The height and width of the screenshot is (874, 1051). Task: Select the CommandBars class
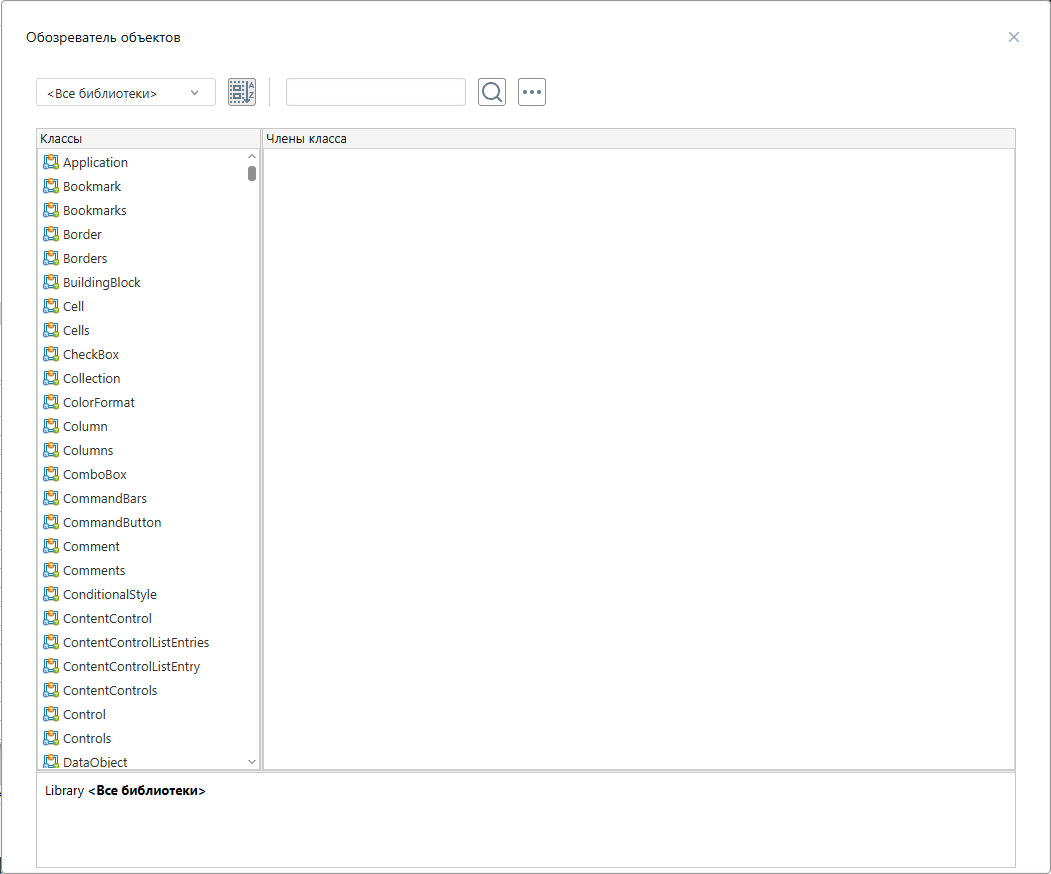[104, 498]
